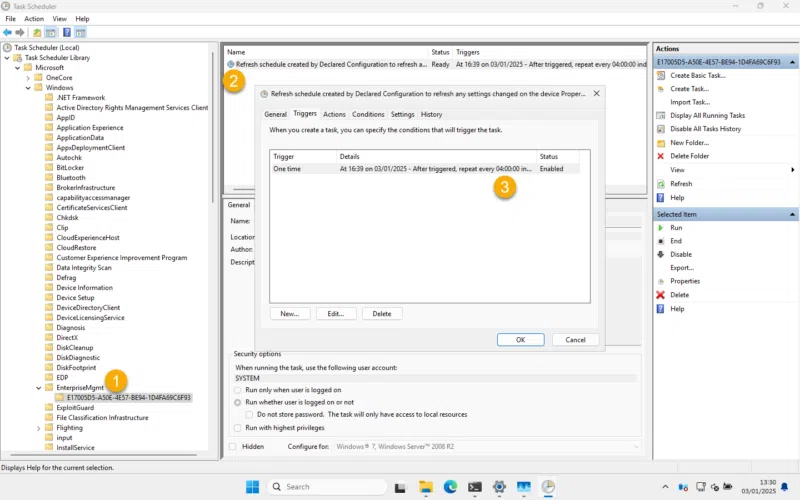The image size is (800, 500).
Task: Collapse the EnterpriseMgmt tree folder
Action: click(39, 387)
